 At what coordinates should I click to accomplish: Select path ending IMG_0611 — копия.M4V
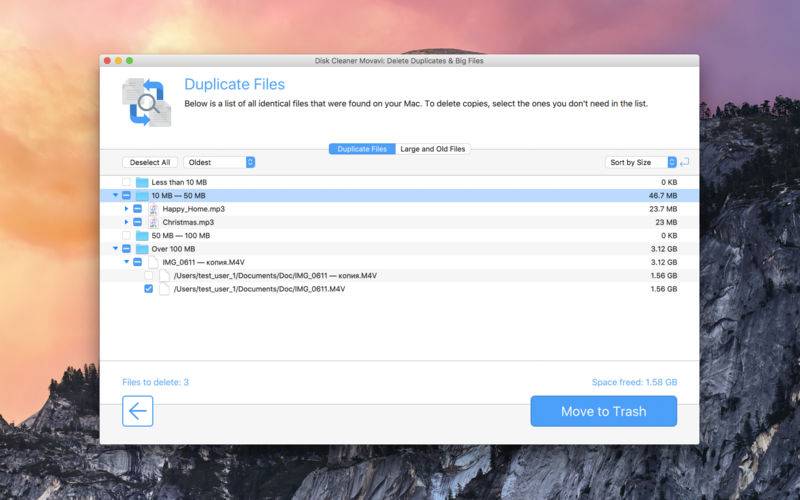pos(275,276)
